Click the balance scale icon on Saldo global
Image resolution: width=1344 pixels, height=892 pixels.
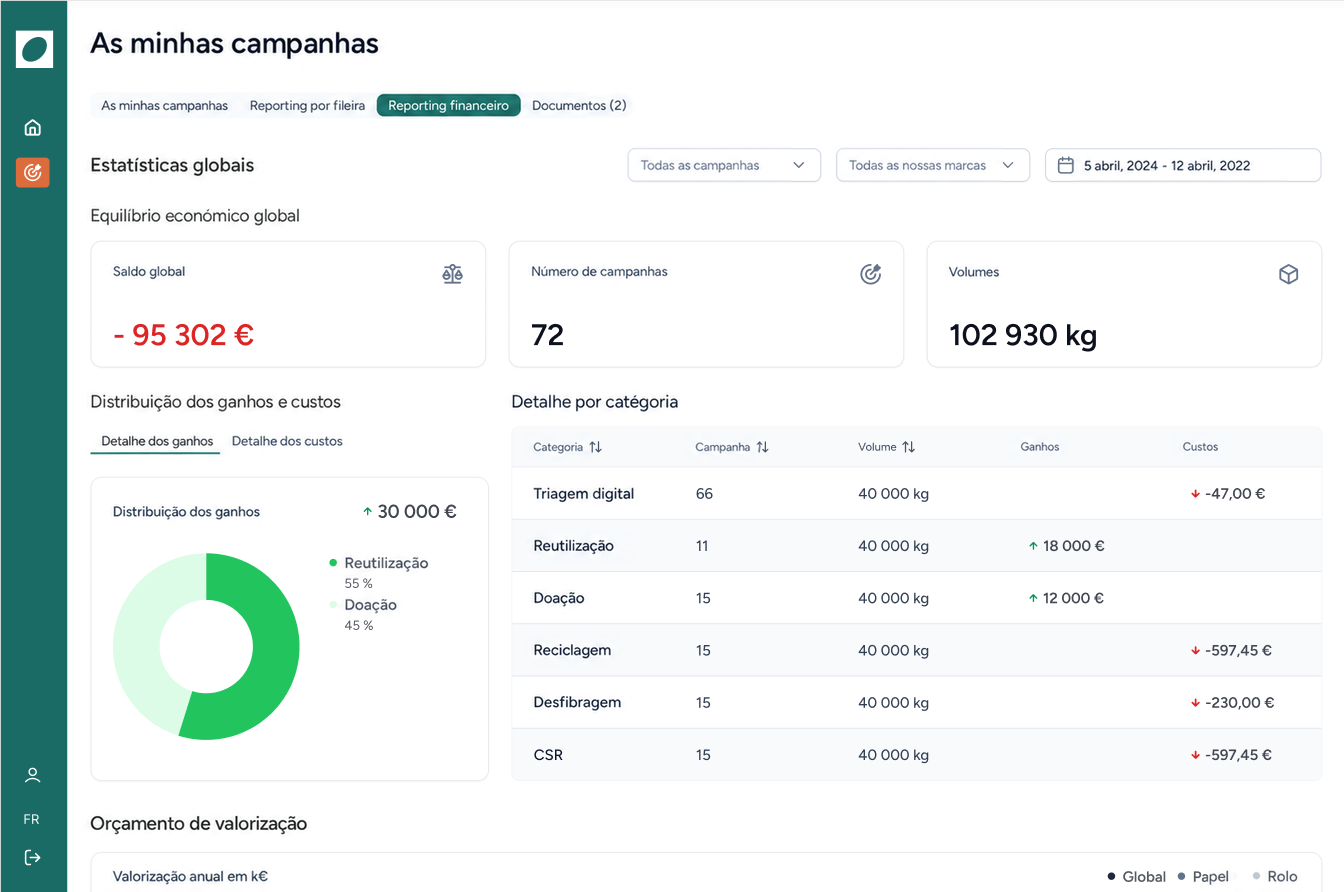(453, 274)
